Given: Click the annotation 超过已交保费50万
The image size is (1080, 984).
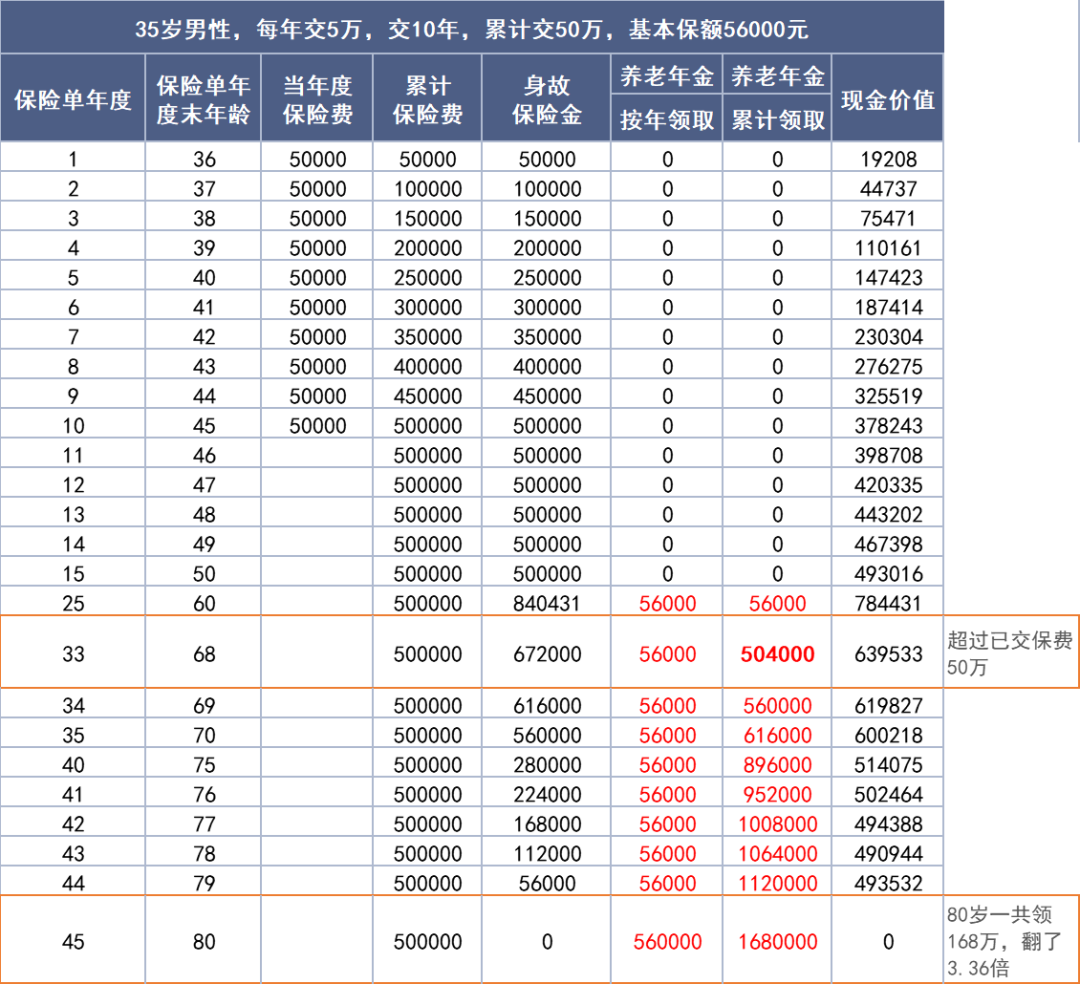Looking at the screenshot, I should click(x=1006, y=651).
